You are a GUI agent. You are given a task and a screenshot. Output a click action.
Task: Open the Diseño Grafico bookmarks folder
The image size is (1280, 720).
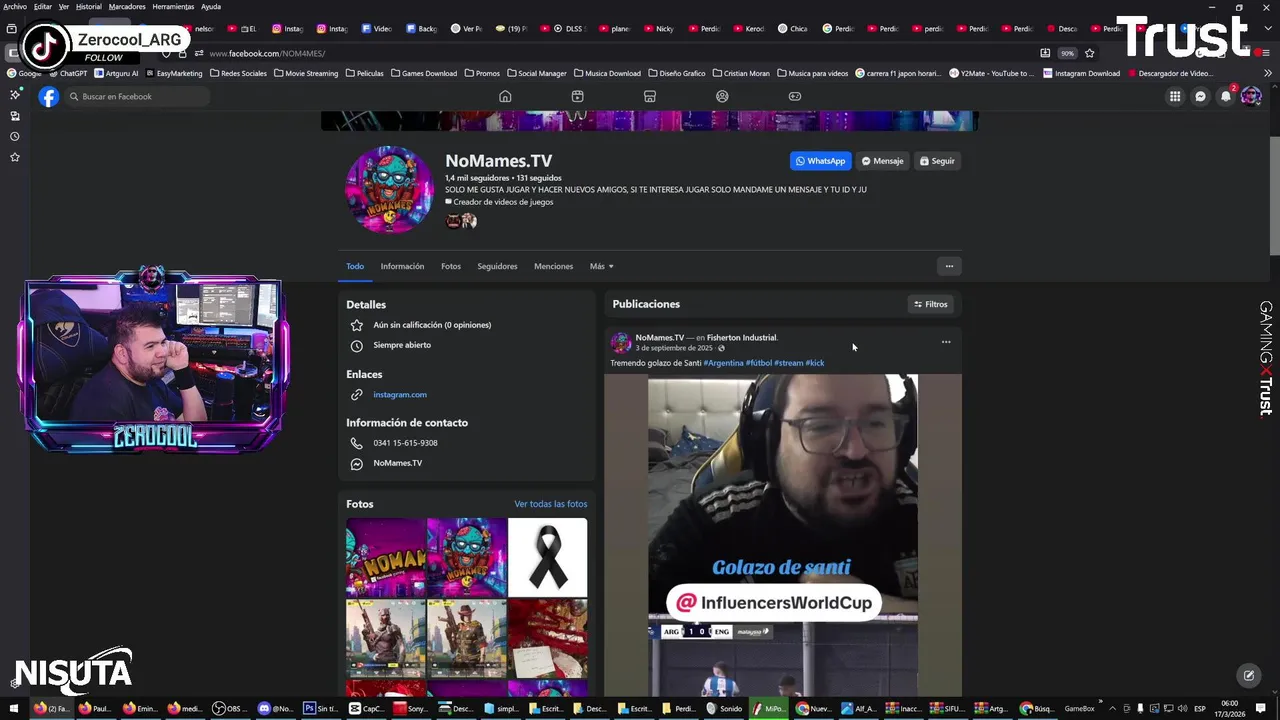tap(677, 73)
